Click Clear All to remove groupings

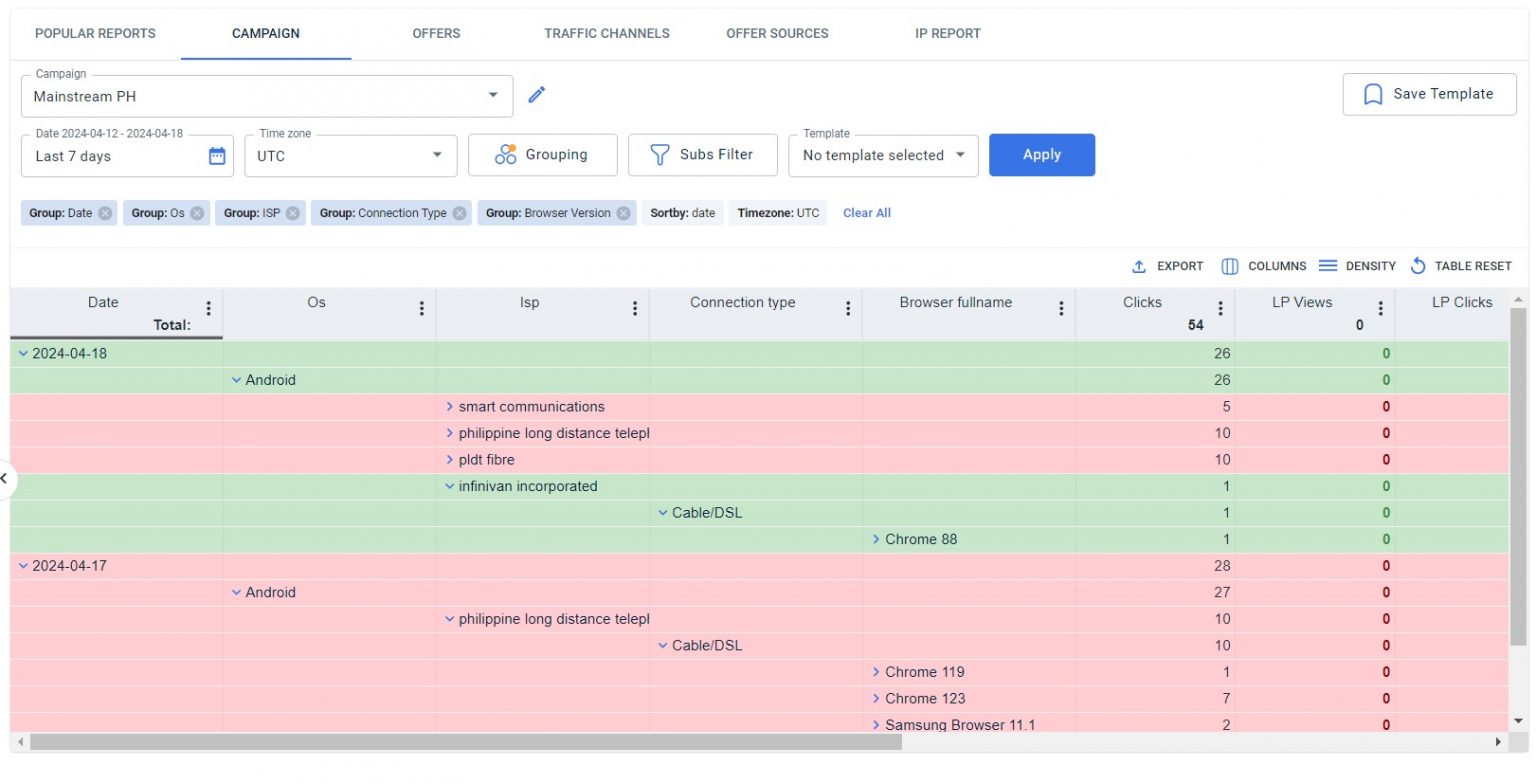pyautogui.click(x=865, y=212)
